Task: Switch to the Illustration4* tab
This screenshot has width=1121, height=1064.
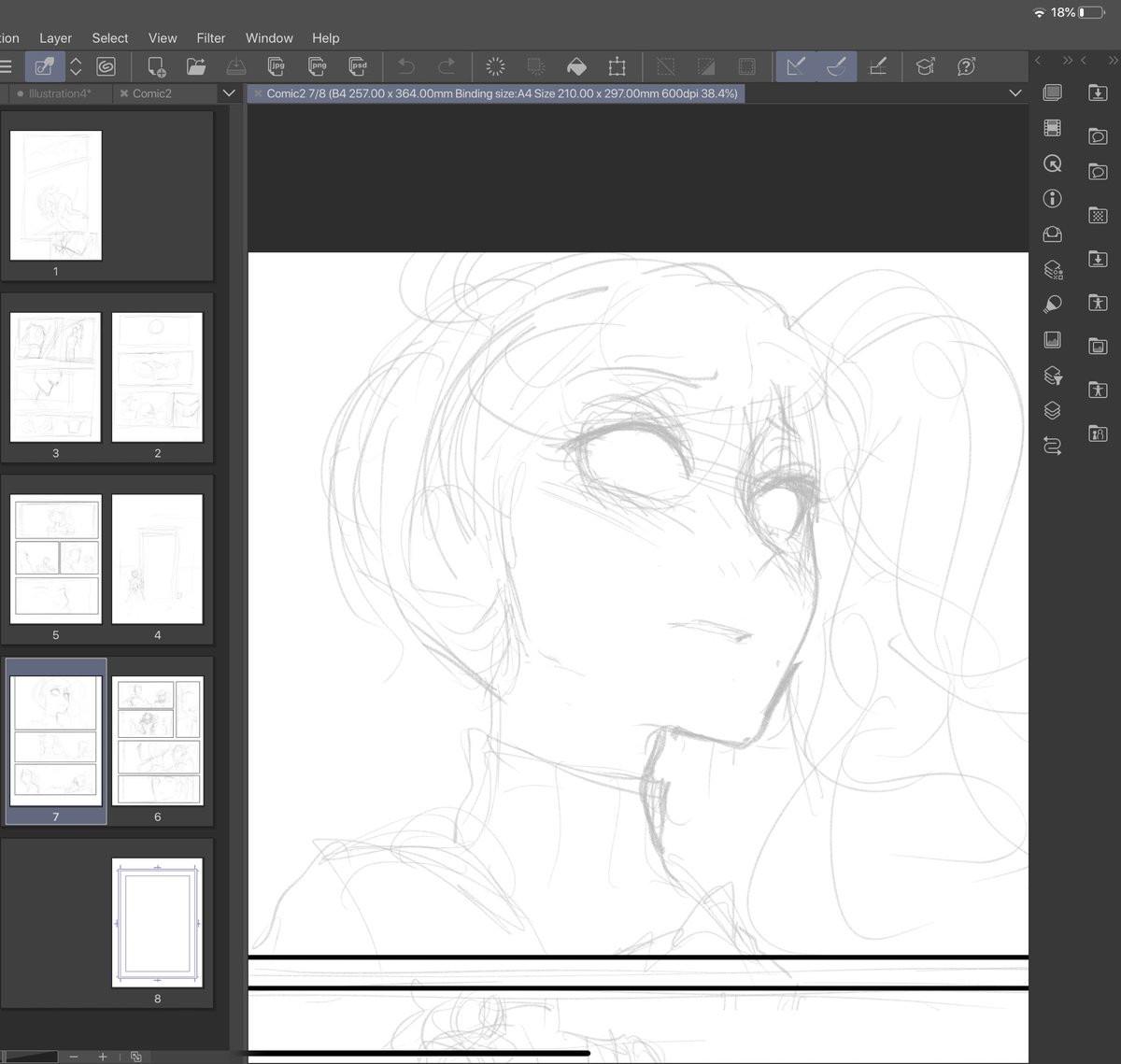Action: [60, 93]
